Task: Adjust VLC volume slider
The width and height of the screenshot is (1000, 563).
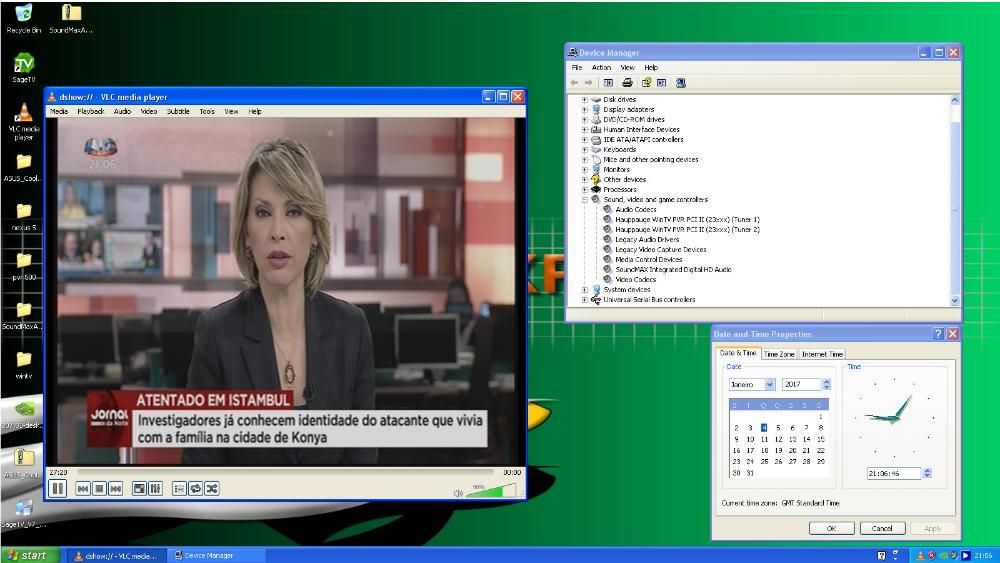Action: point(491,490)
